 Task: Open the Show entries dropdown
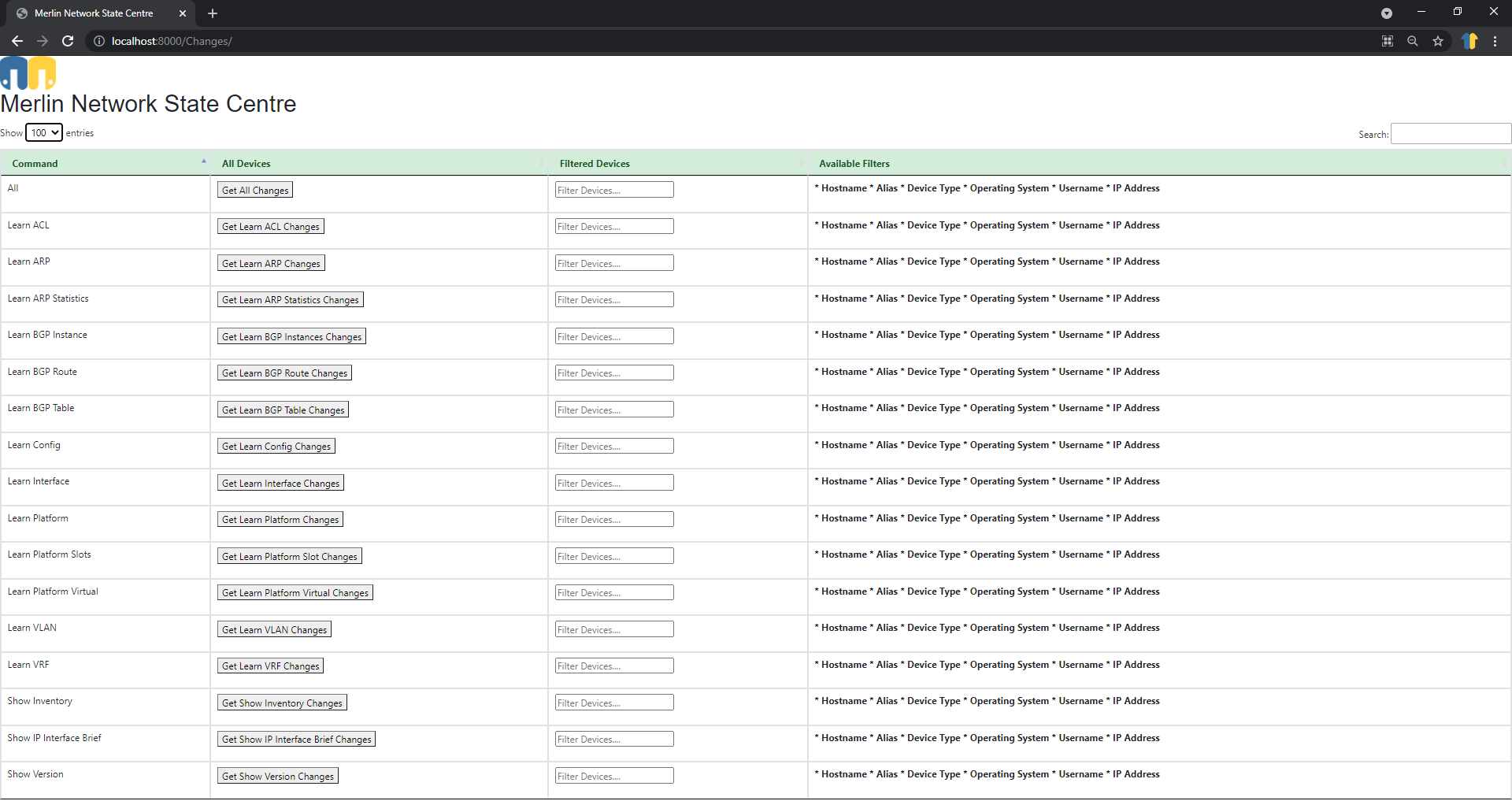coord(44,132)
